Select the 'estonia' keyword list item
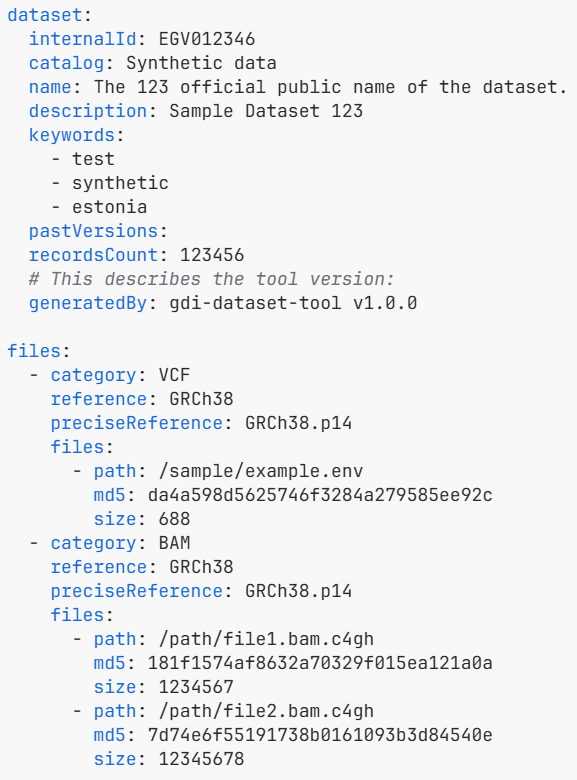Image resolution: width=577 pixels, height=780 pixels. 109,207
